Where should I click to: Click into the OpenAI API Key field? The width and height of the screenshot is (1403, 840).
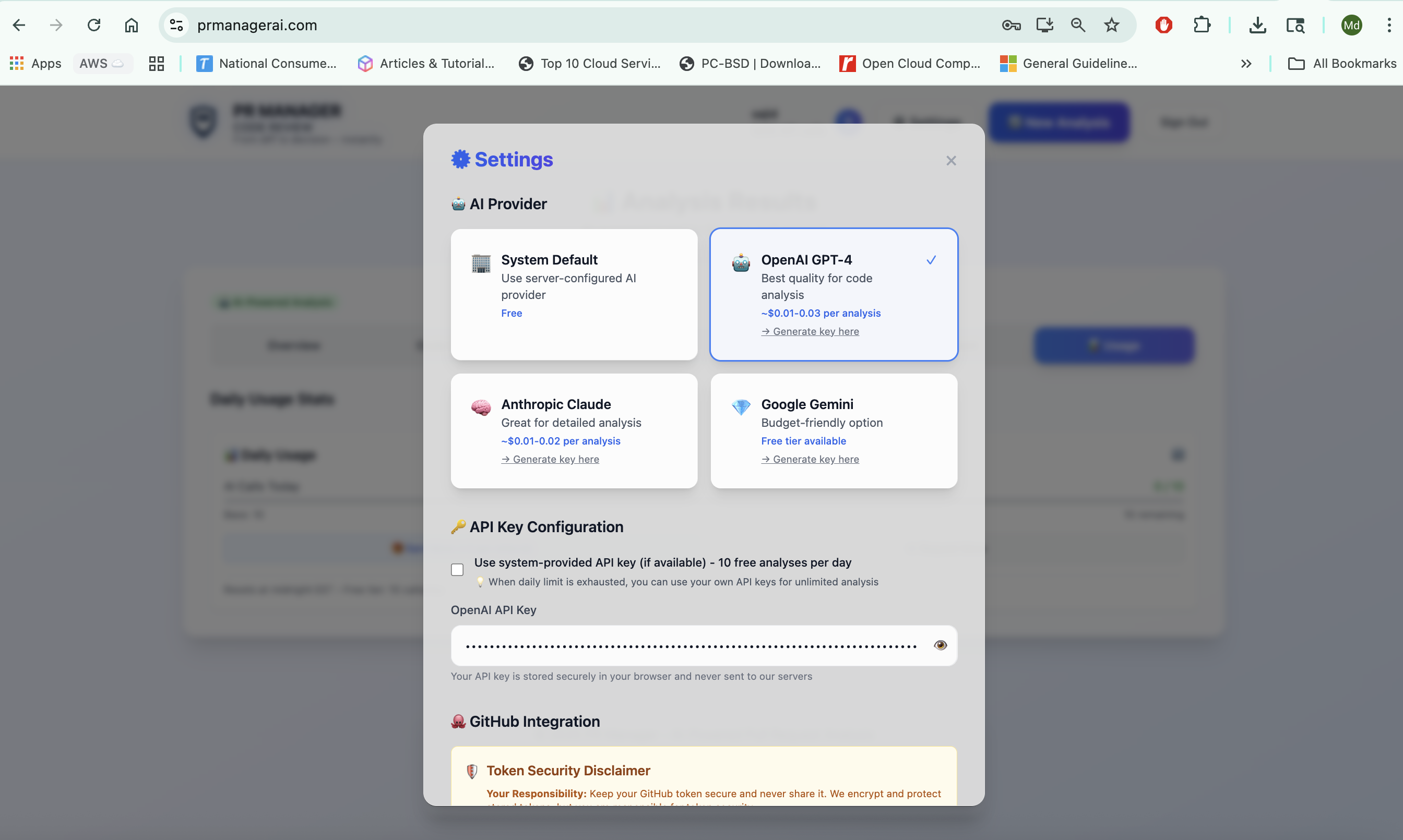coord(691,645)
